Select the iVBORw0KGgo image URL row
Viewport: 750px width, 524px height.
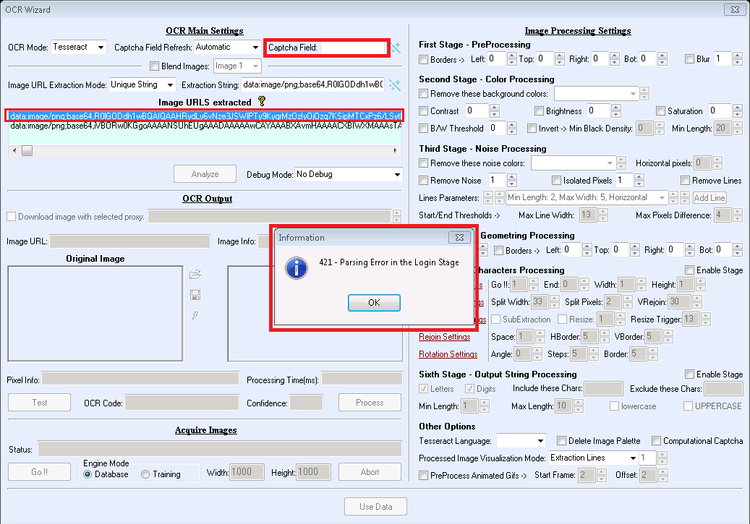(205, 126)
